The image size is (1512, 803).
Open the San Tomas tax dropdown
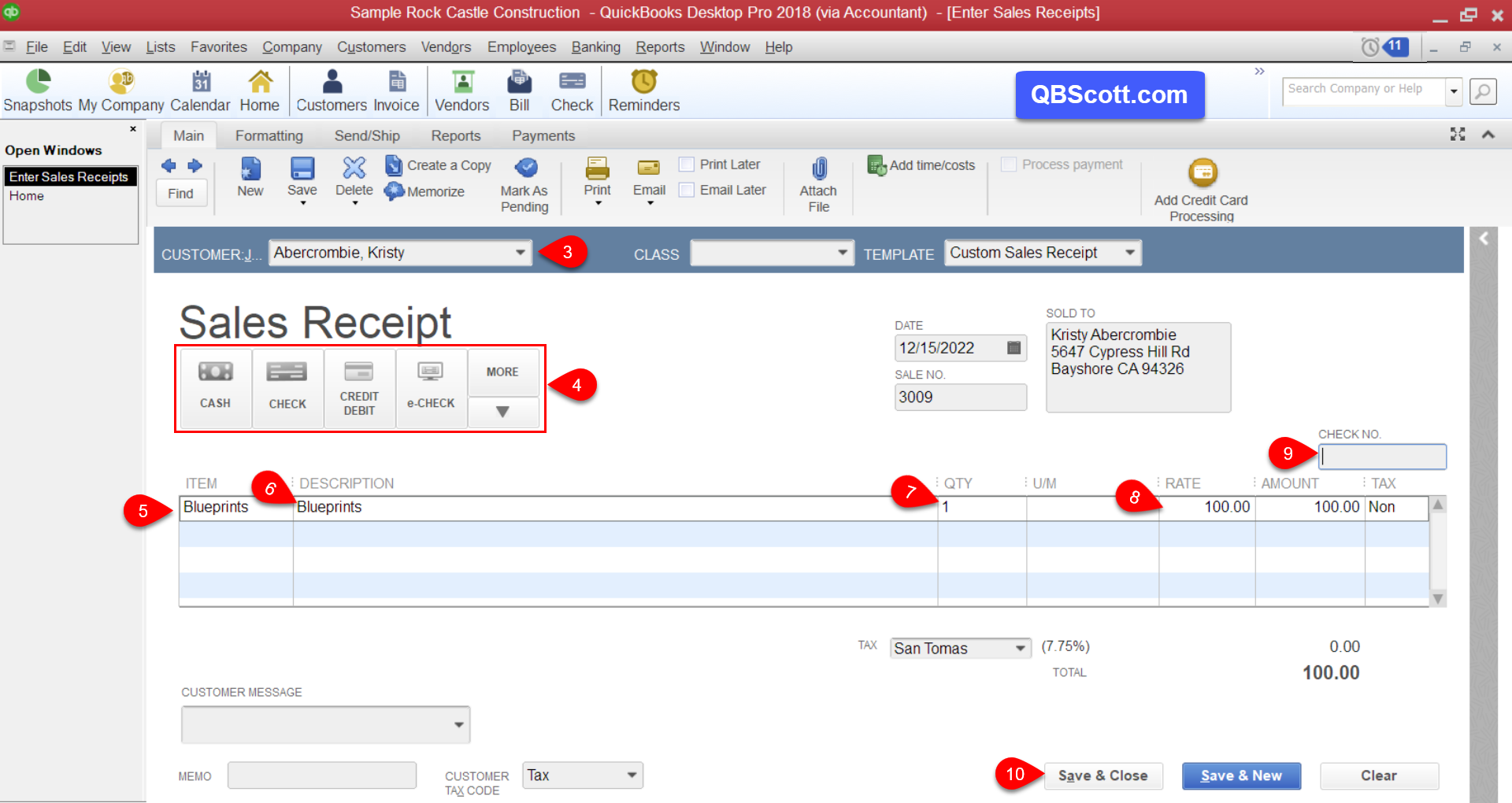coord(1020,648)
